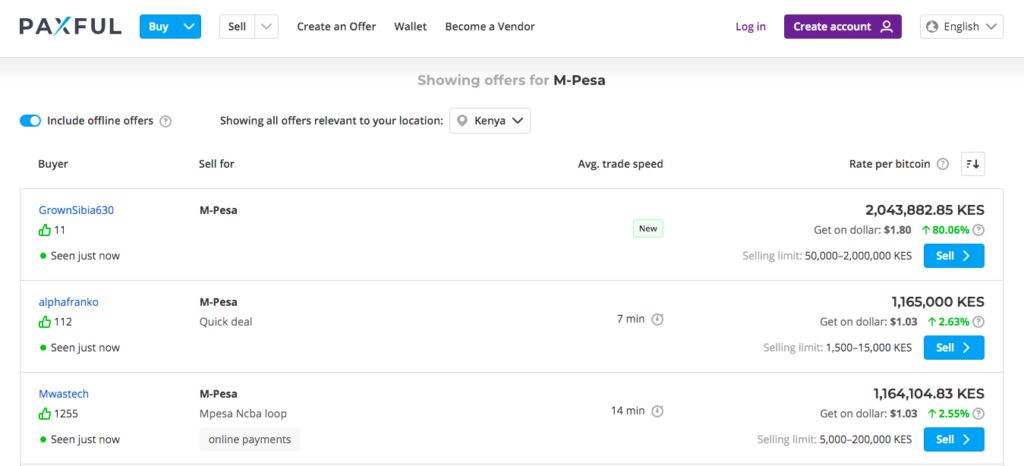The width and height of the screenshot is (1024, 466).
Task: Sell to Mwastech
Action: click(953, 439)
